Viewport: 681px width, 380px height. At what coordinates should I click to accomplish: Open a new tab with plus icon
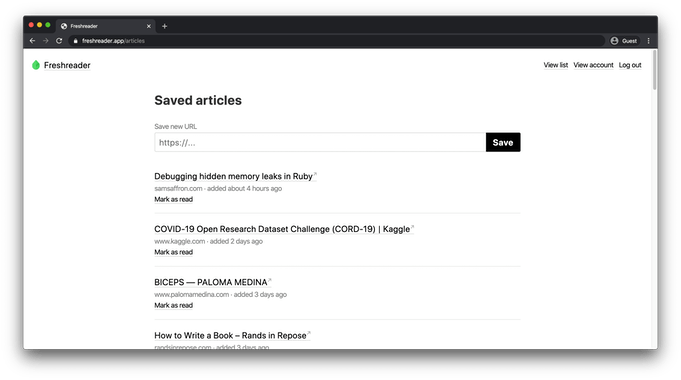[x=165, y=26]
